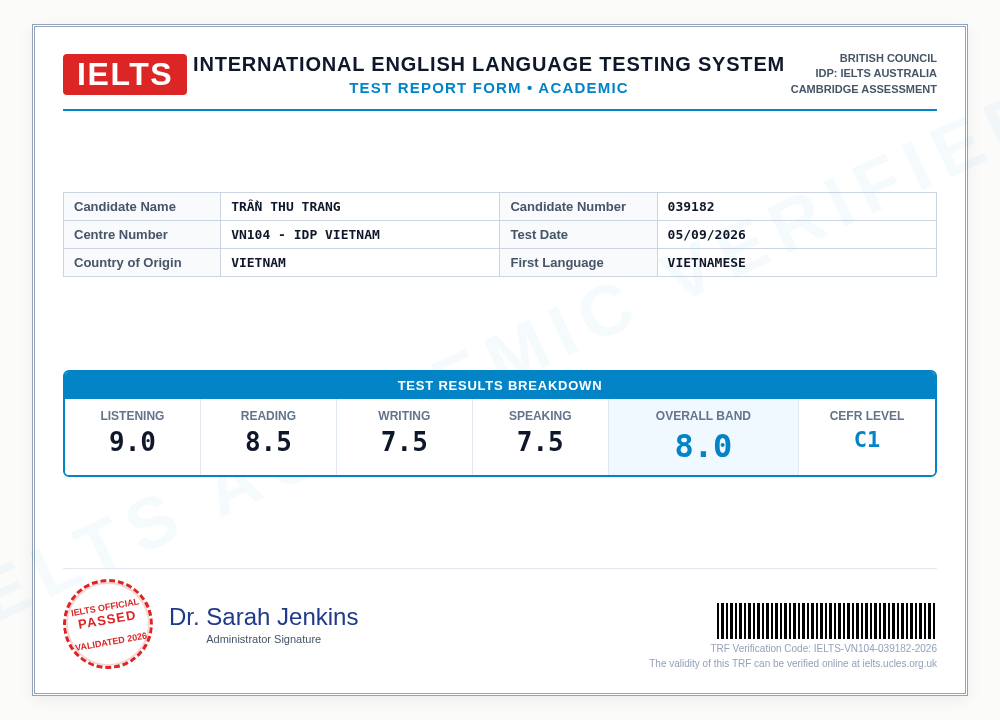1000x720 pixels.
Task: Click the Candidate Name label
Action: click(125, 207)
